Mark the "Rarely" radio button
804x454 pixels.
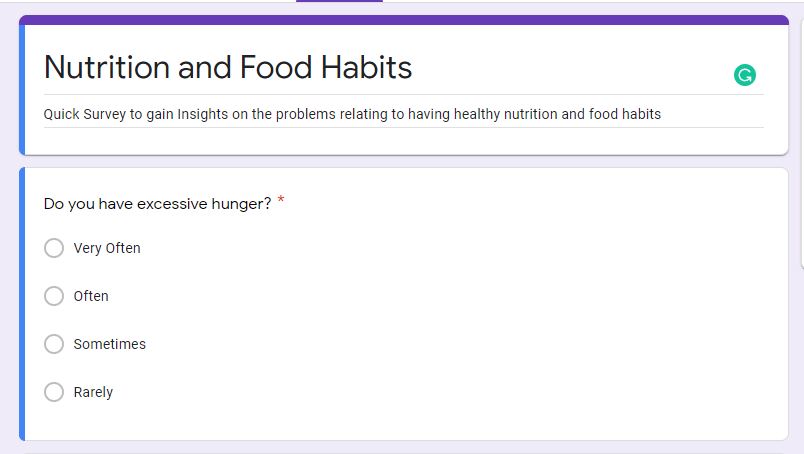coord(54,392)
